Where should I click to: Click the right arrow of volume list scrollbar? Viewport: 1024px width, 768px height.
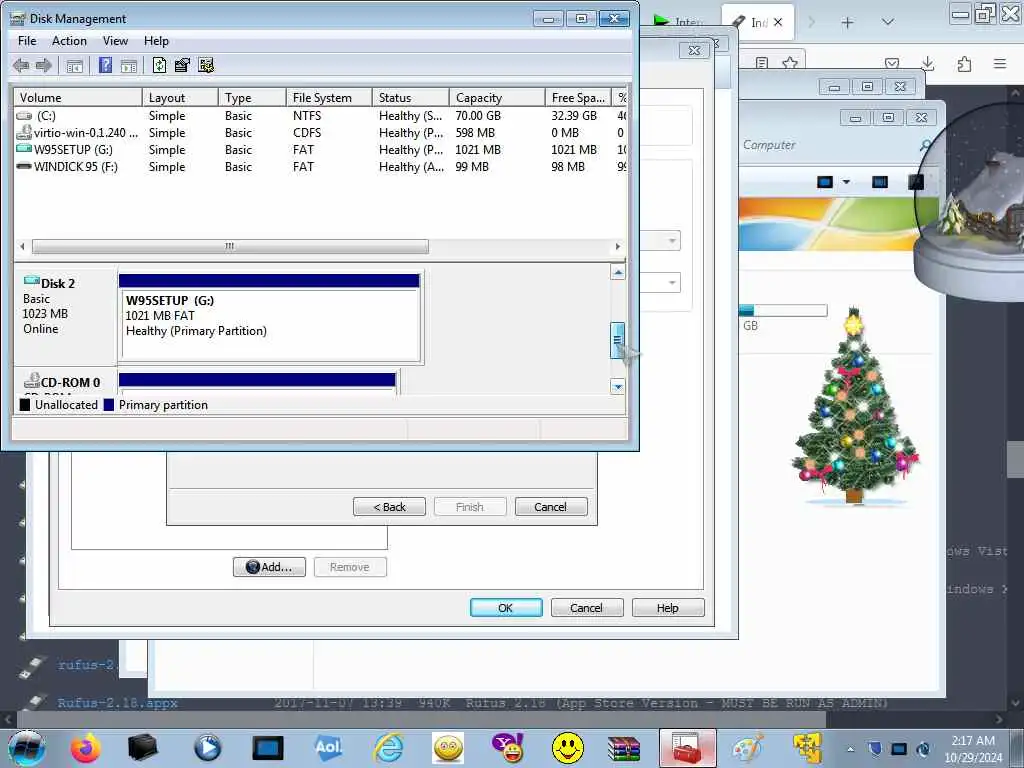pos(618,246)
